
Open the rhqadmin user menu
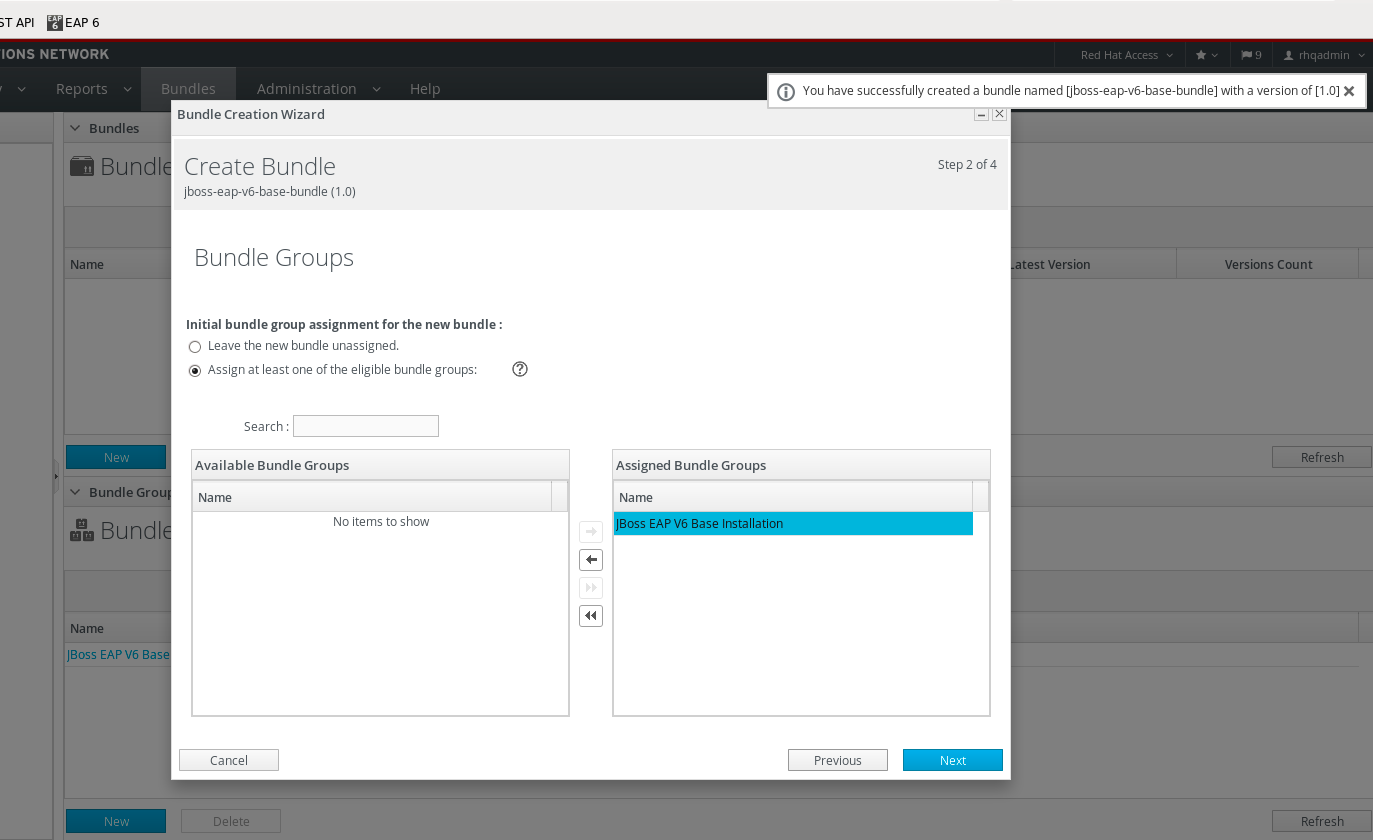pos(1324,55)
